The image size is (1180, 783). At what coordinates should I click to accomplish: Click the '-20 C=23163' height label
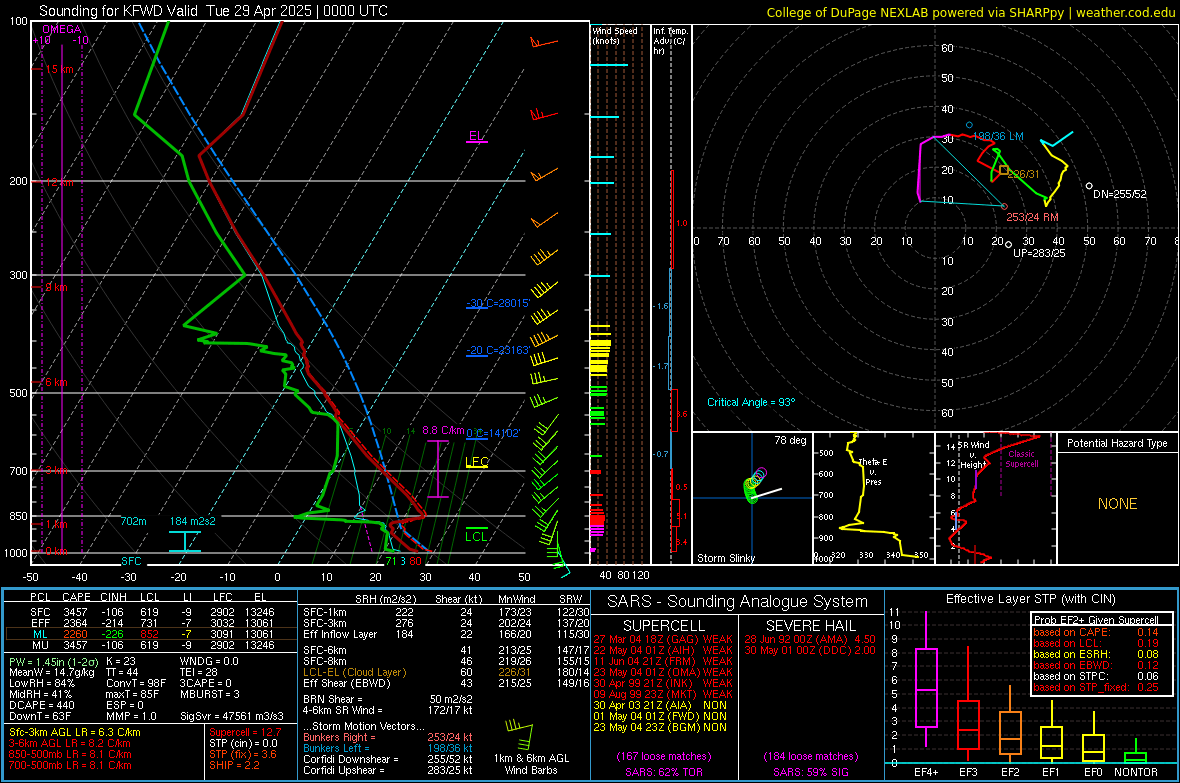[497, 350]
